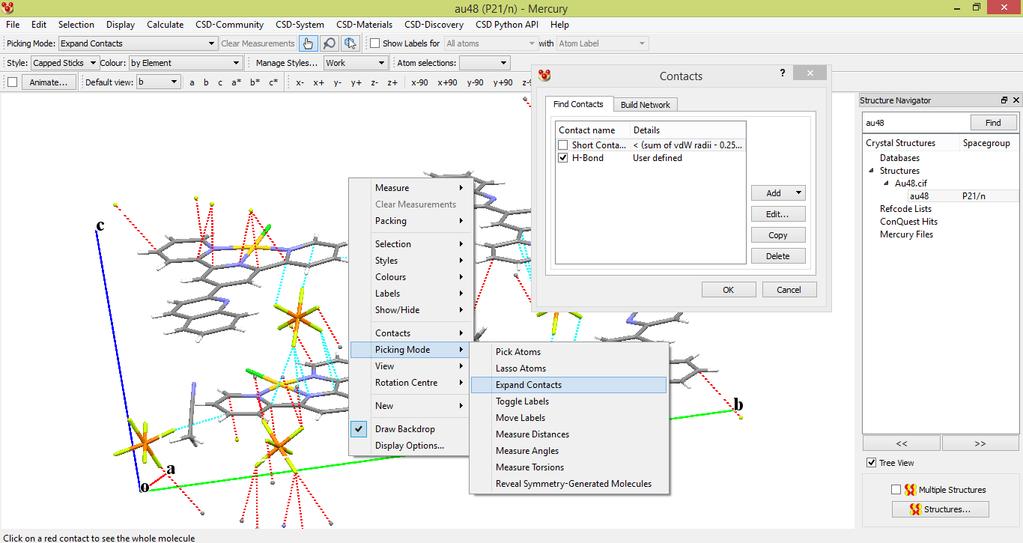Open the Calculate menu
Screen dimensions: 1023x543
tap(165, 25)
